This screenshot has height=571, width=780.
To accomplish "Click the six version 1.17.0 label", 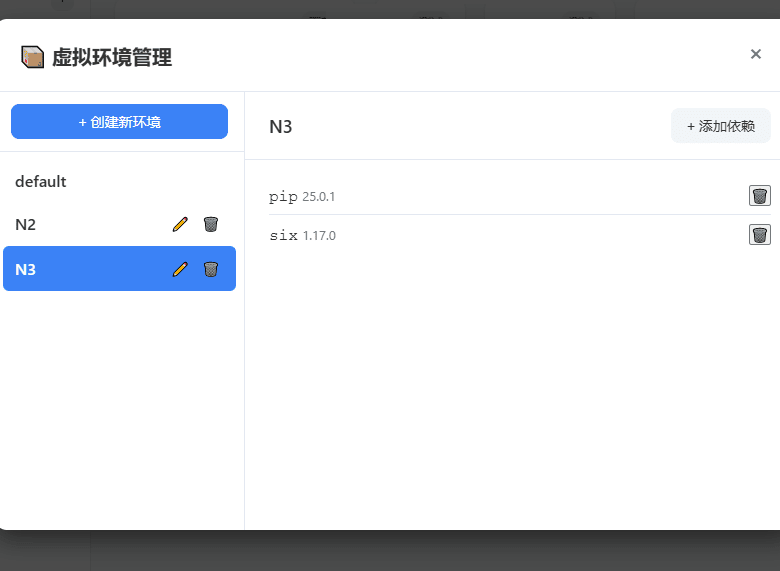I will [319, 236].
